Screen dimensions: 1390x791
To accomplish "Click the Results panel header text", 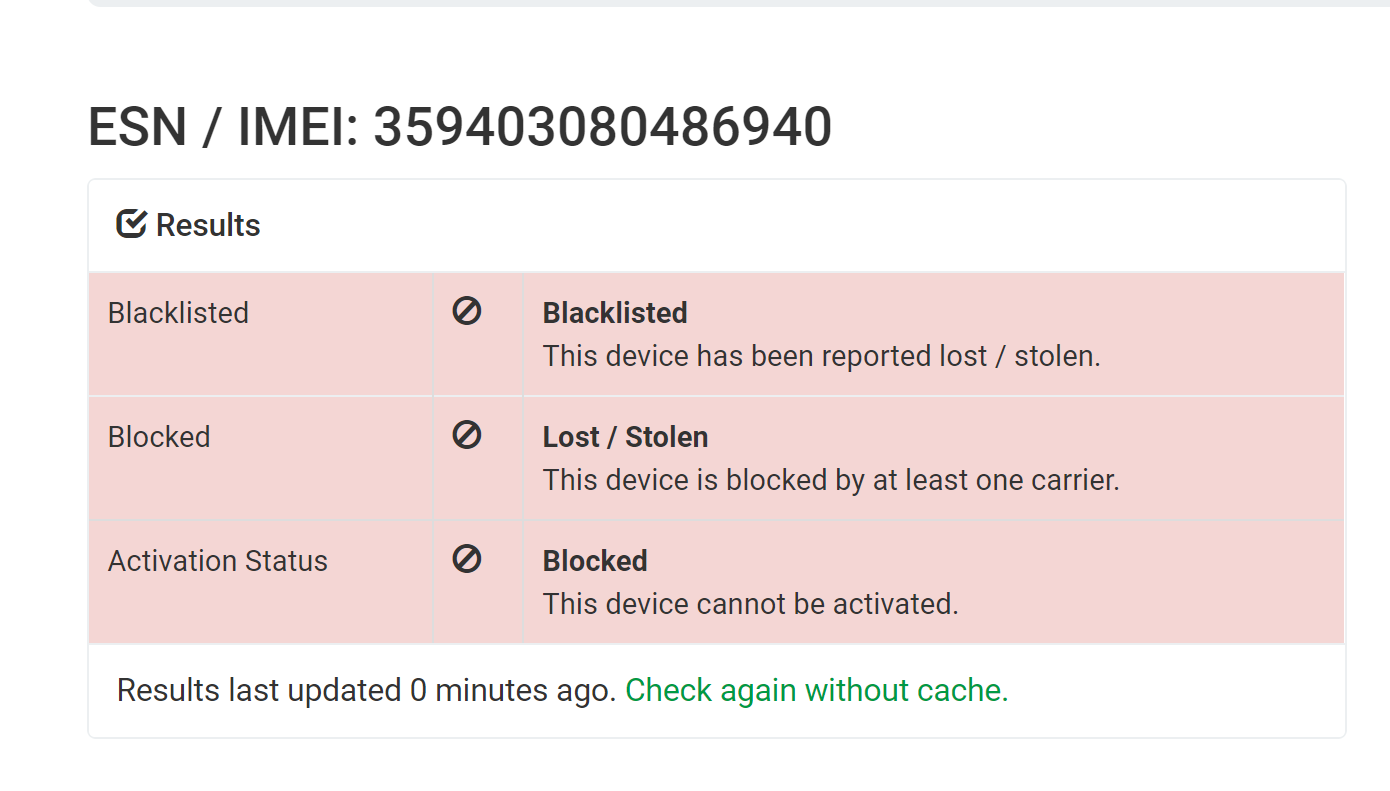I will tap(208, 225).
